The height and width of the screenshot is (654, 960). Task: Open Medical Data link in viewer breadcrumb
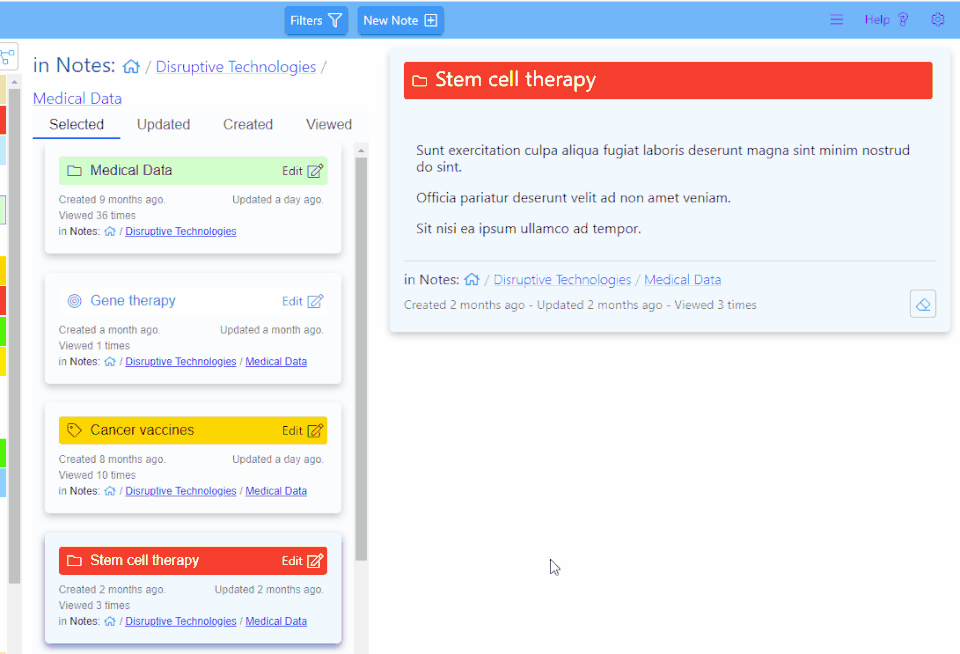[682, 280]
